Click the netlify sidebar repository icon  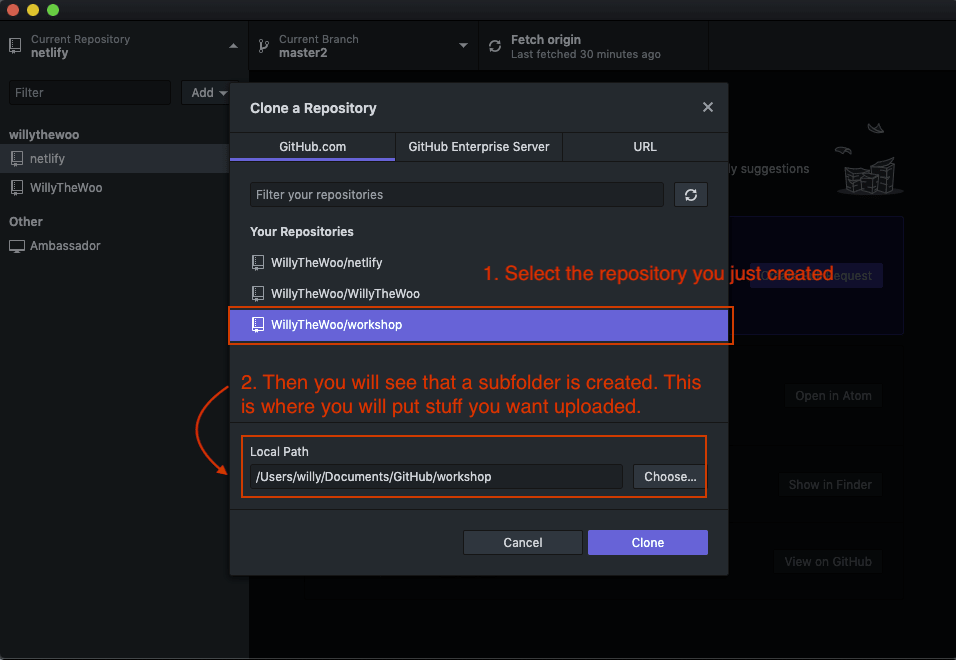coord(17,158)
